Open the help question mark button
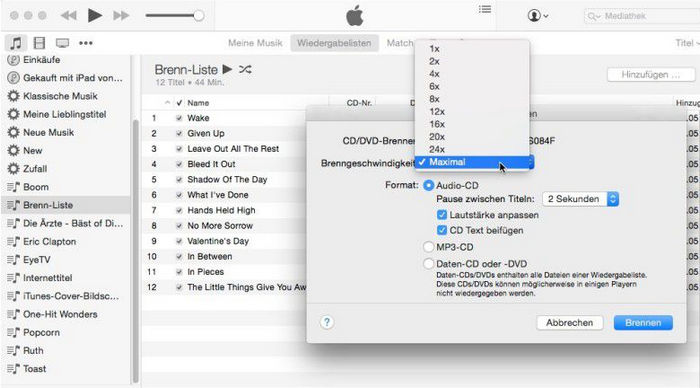Image resolution: width=700 pixels, height=388 pixels. (x=327, y=322)
